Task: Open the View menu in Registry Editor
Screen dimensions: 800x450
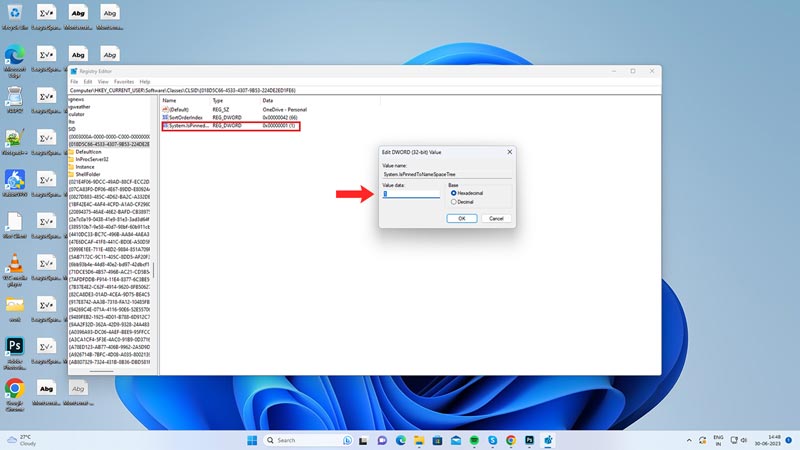Action: [x=103, y=82]
